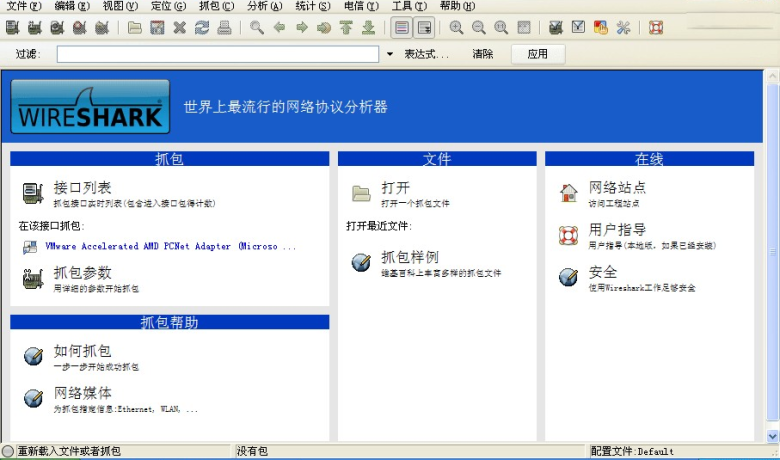Go forward in packet history arrow
Viewport: 780px width, 460px height.
[x=302, y=27]
